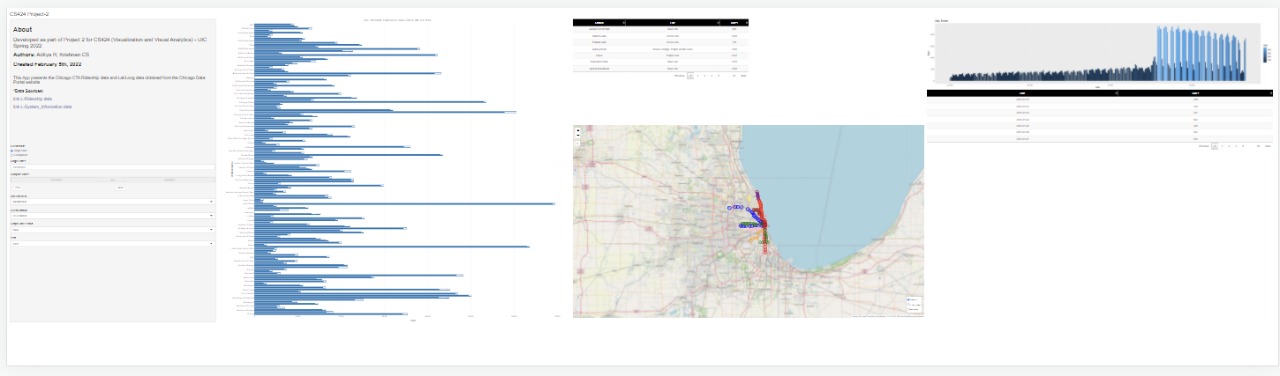Sort the station table by its first column
This screenshot has width=1280, height=376.
tap(599, 22)
